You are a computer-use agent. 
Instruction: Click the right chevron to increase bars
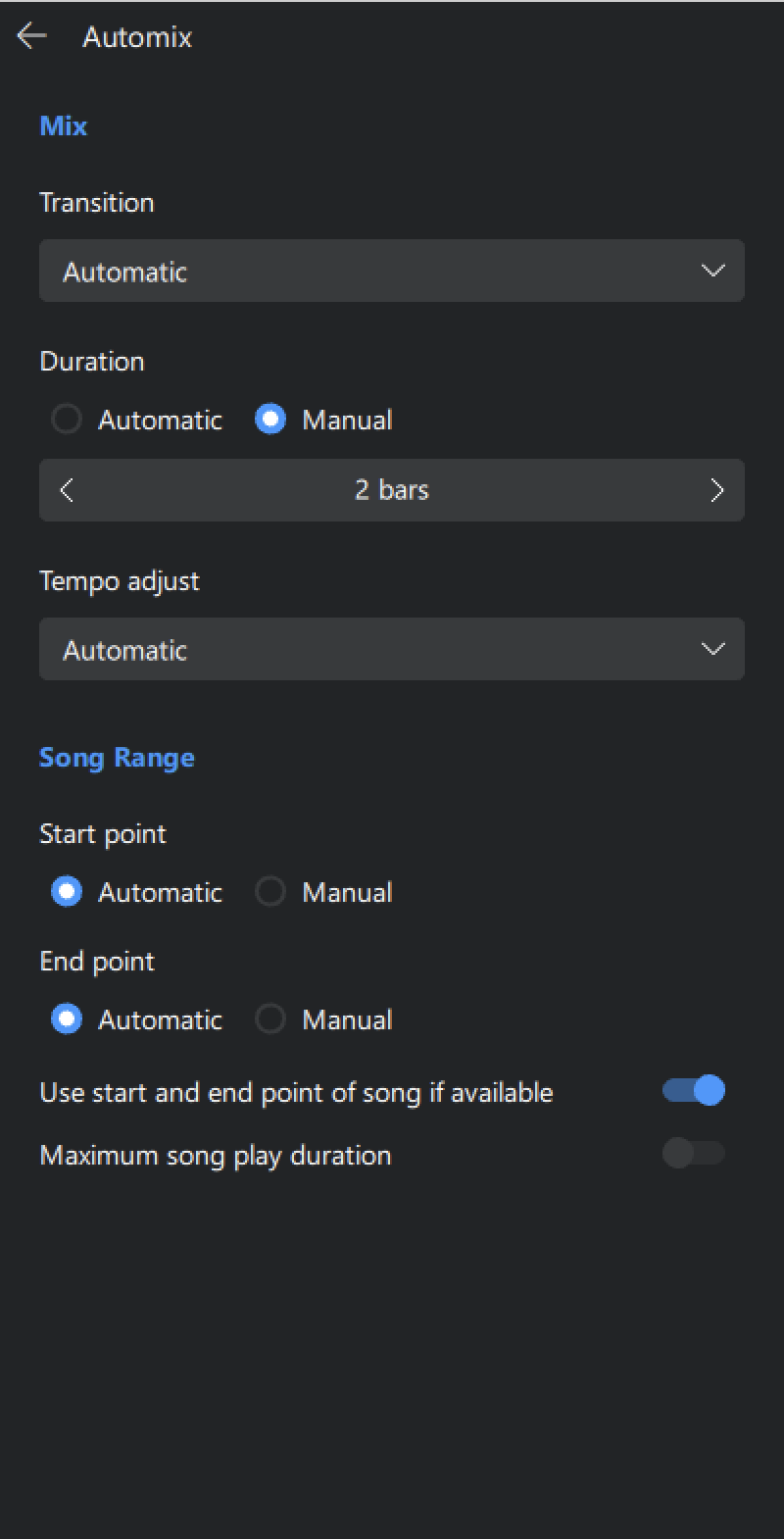tap(716, 490)
